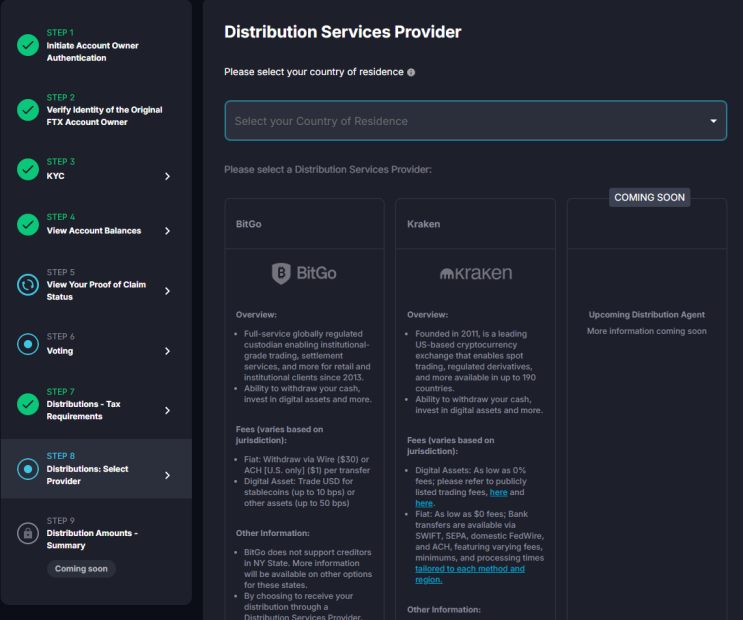
Task: Click the info icon next to country of residence
Action: 411,73
